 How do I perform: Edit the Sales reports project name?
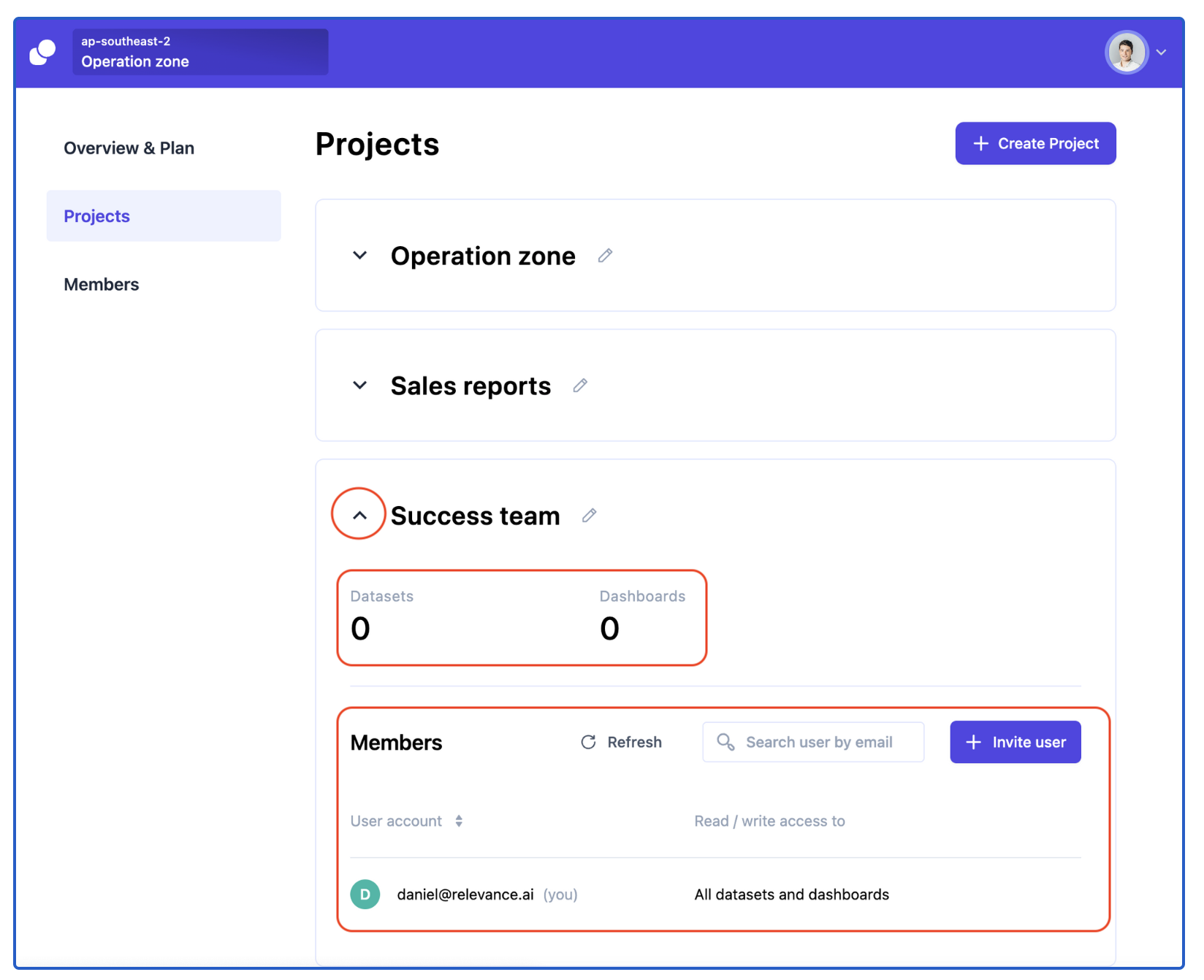[x=580, y=386]
